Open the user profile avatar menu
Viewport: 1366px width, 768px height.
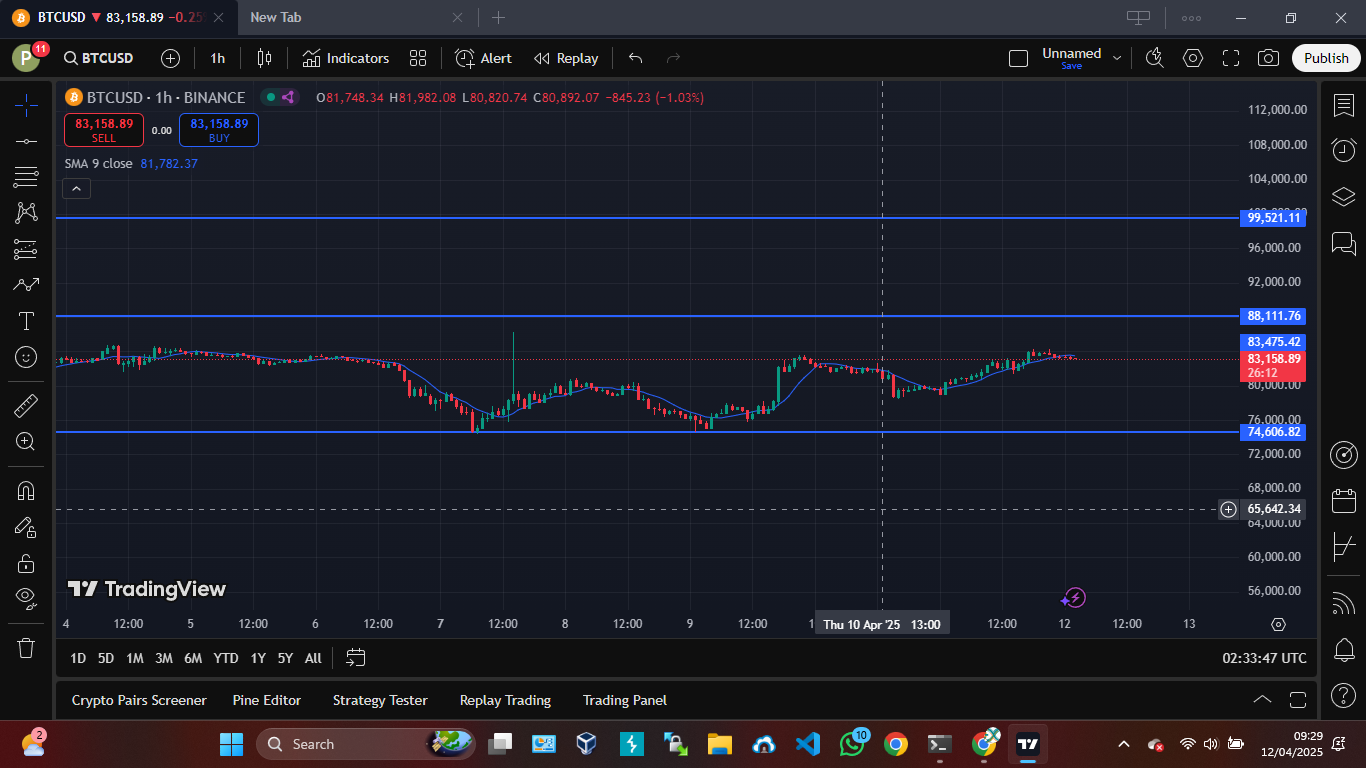point(26,58)
